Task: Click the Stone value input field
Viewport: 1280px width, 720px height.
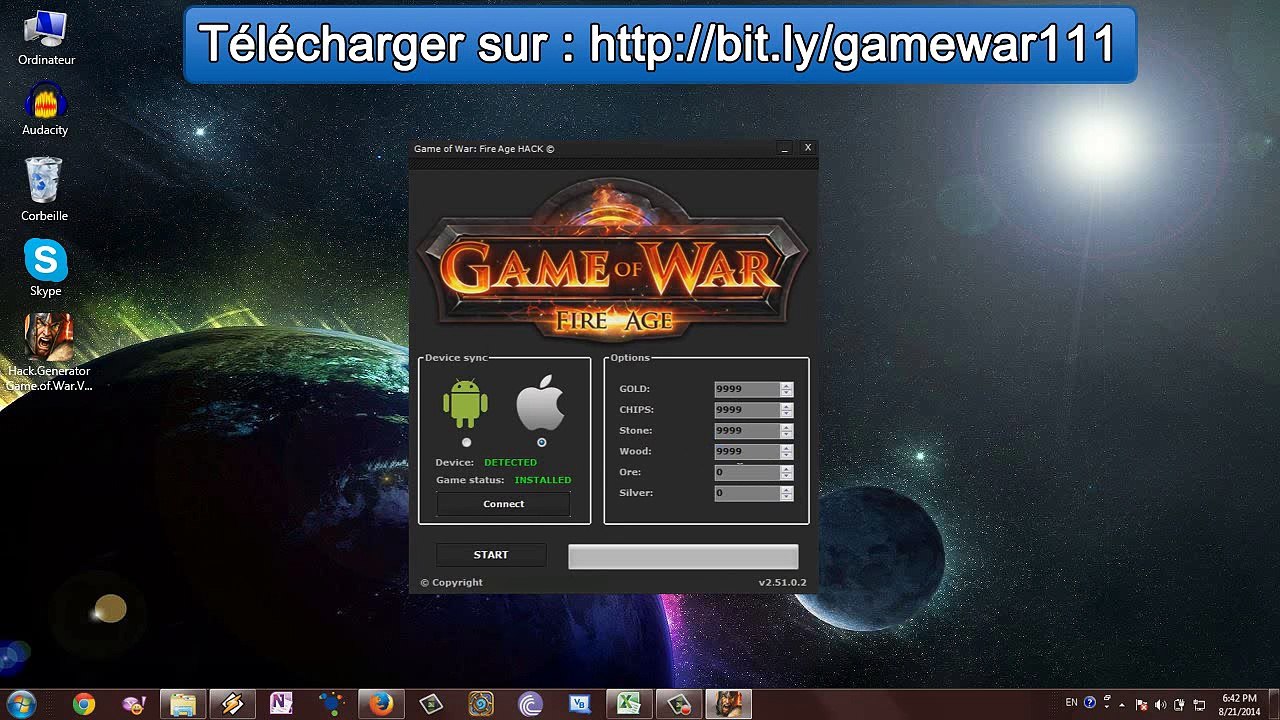Action: click(747, 431)
